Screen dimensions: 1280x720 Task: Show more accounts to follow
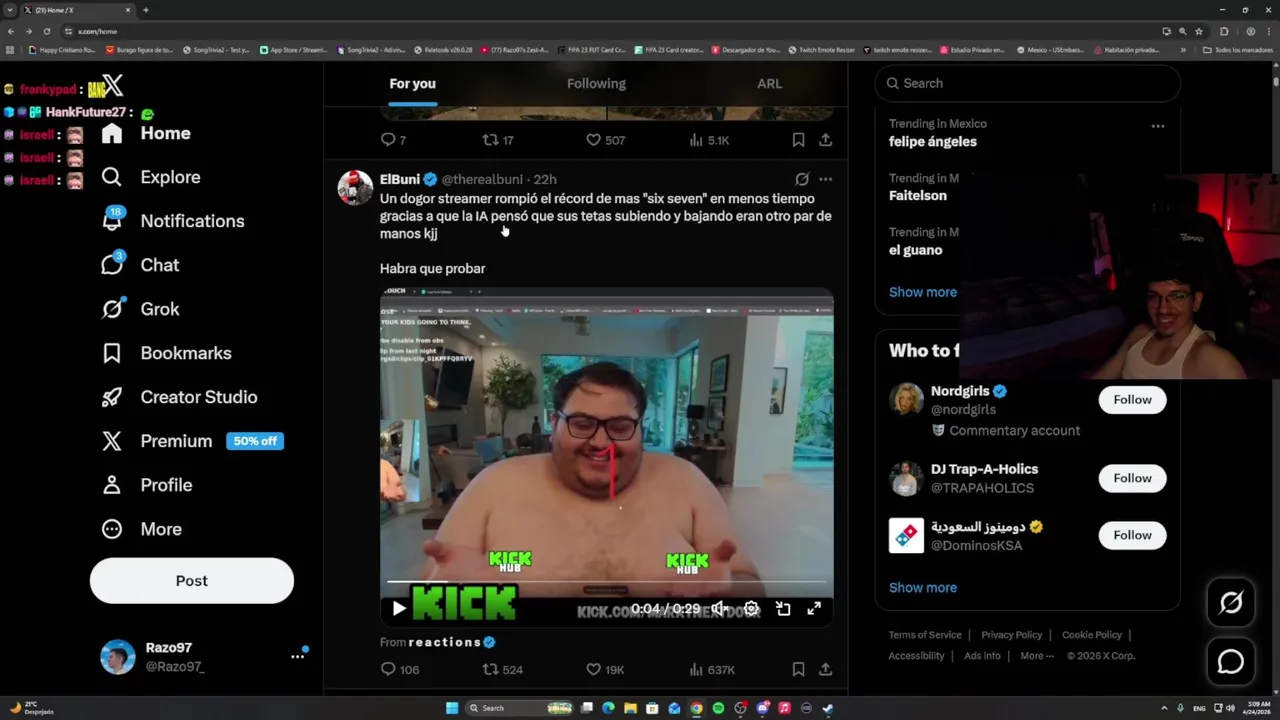[923, 588]
